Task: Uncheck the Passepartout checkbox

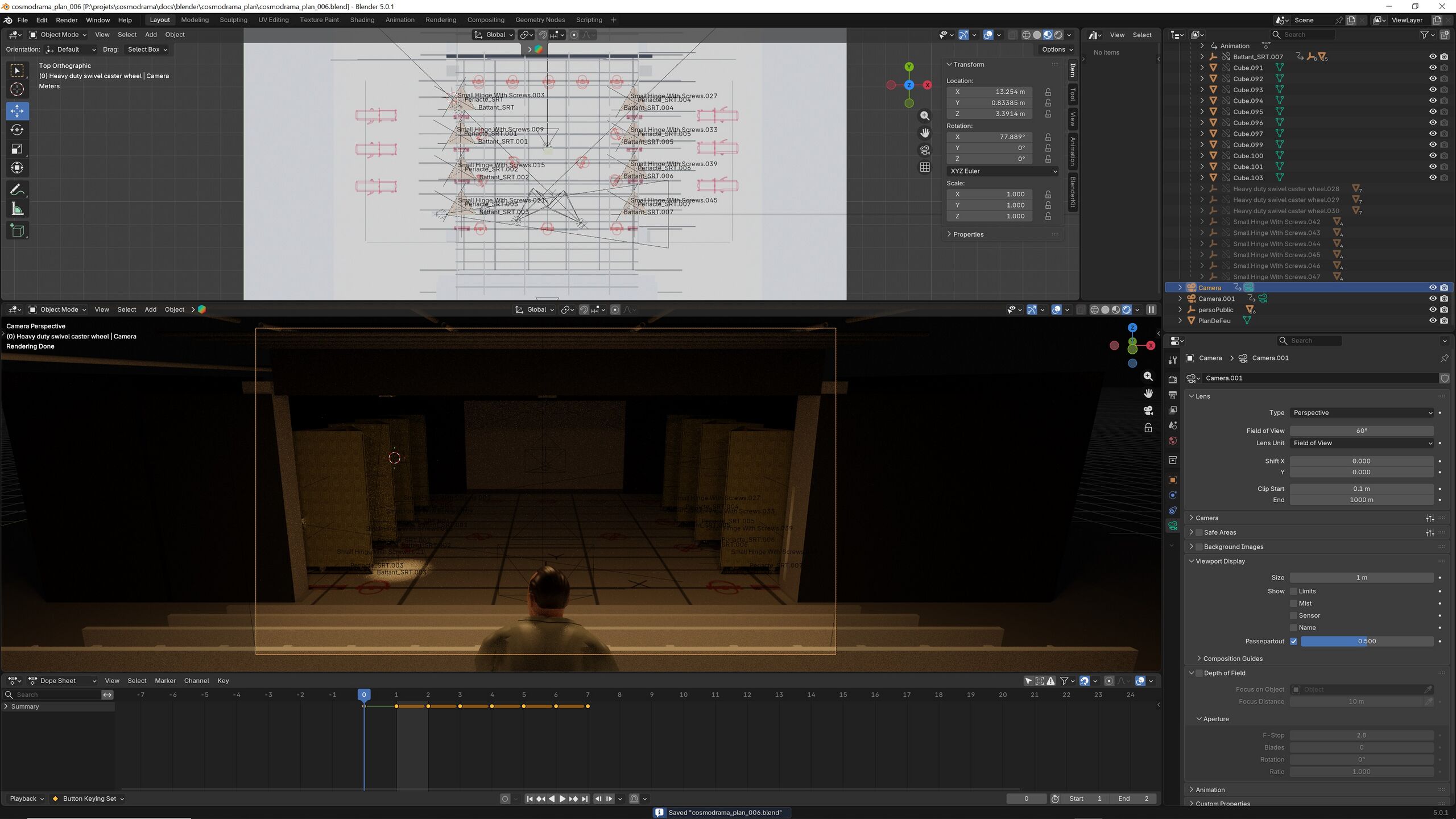Action: point(1293,641)
